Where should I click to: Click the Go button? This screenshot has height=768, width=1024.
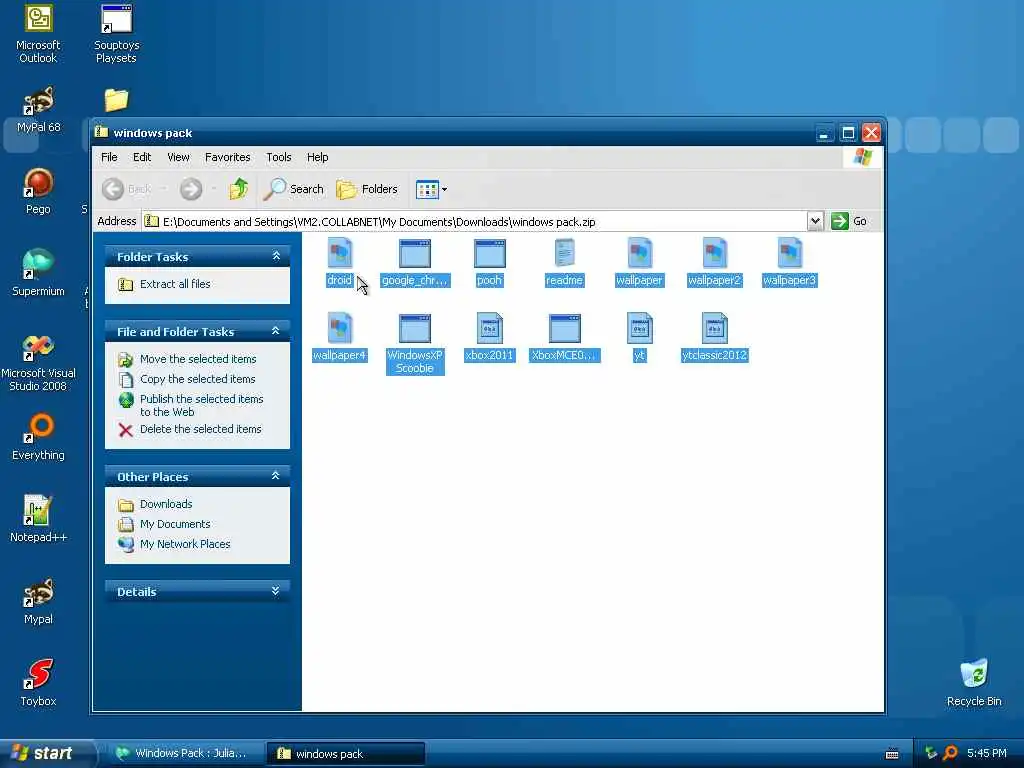849,221
